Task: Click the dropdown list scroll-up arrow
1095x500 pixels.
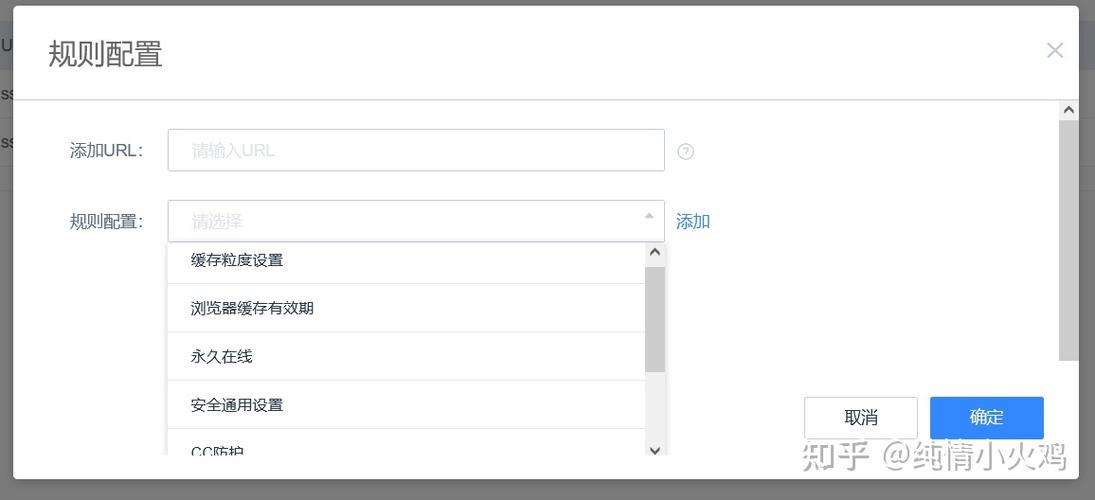Action: coord(655,252)
